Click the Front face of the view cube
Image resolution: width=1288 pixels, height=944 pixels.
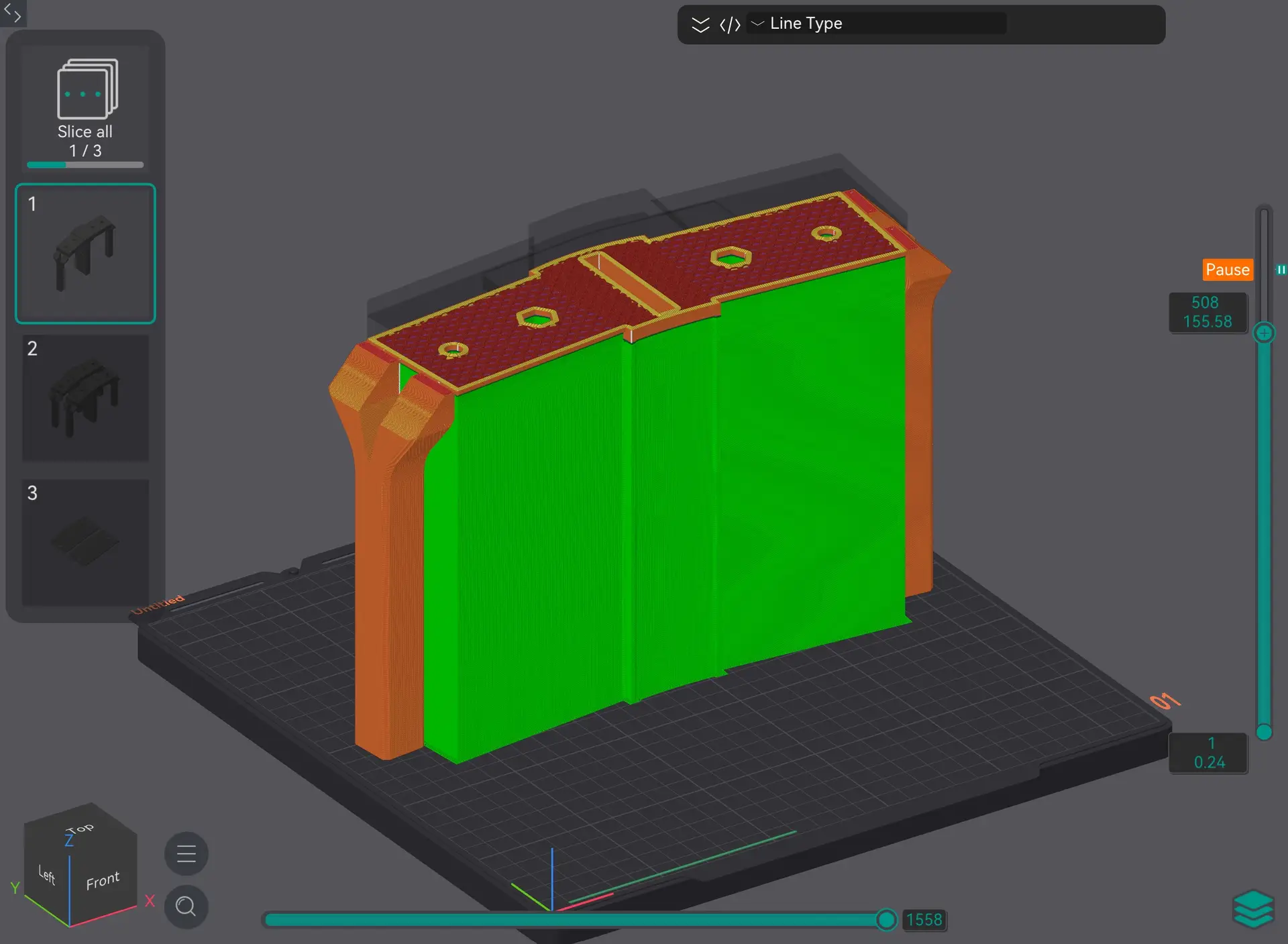[103, 880]
